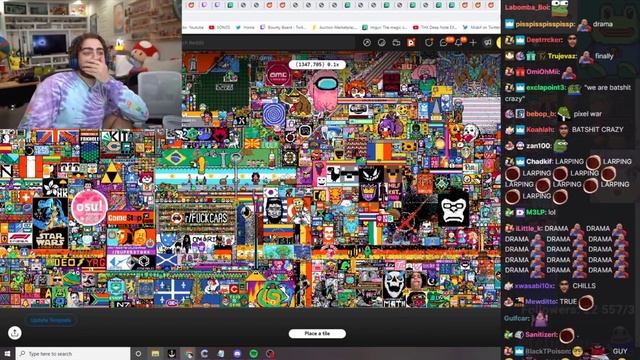Open the notepad-style taskbar icon
The height and width of the screenshot is (360, 640).
point(221,353)
